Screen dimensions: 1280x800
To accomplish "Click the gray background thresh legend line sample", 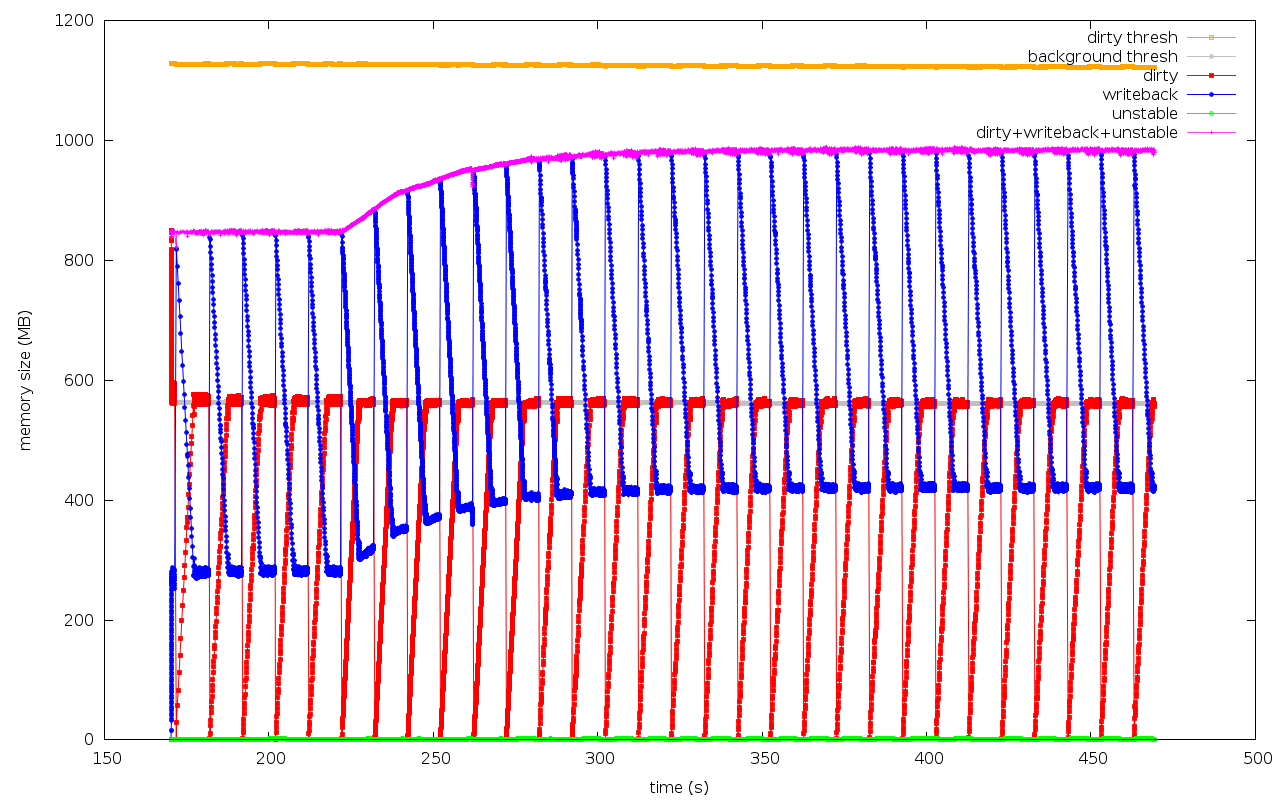I will (1211, 57).
